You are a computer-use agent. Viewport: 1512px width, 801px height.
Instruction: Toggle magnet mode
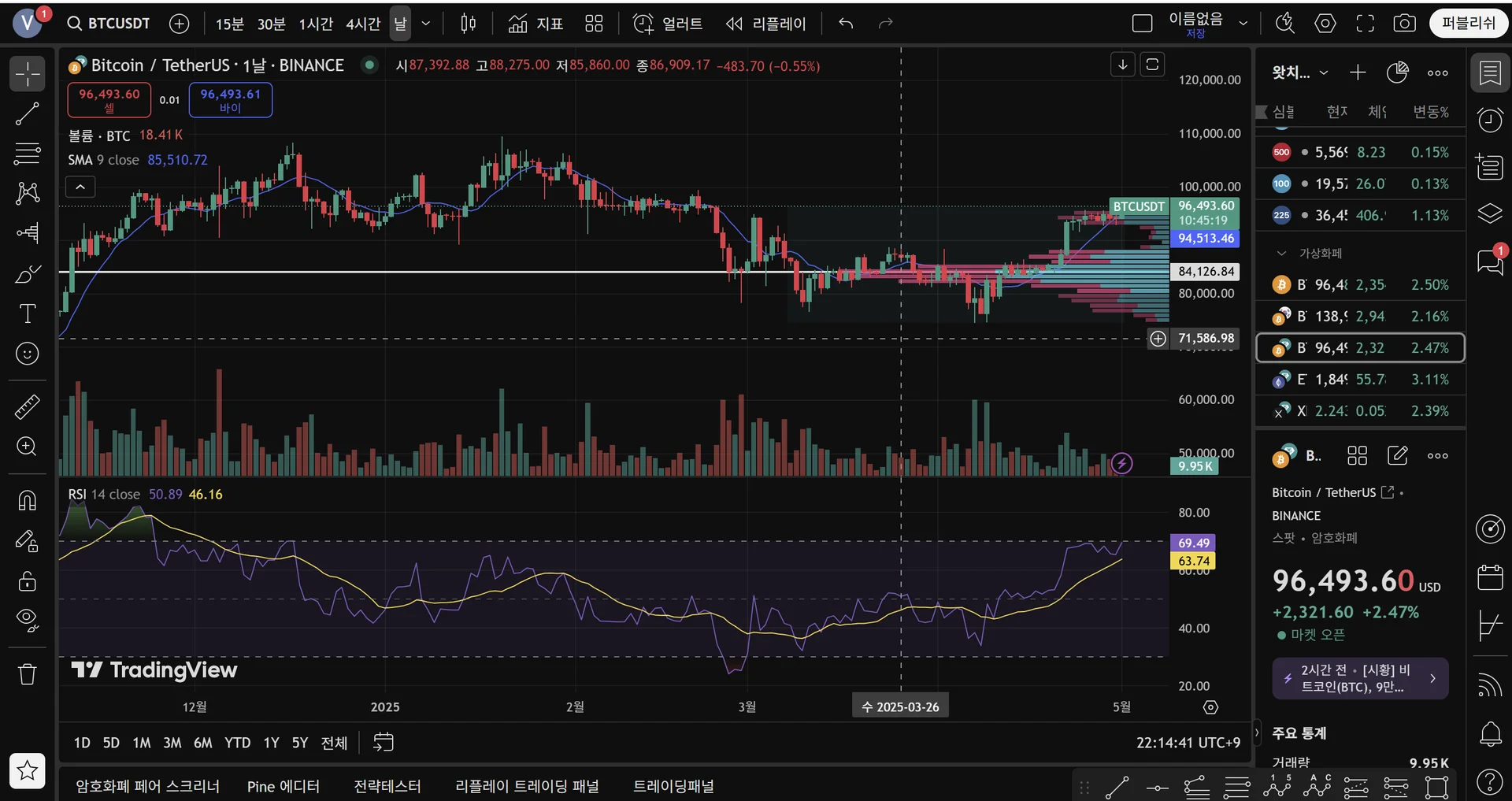pyautogui.click(x=28, y=500)
